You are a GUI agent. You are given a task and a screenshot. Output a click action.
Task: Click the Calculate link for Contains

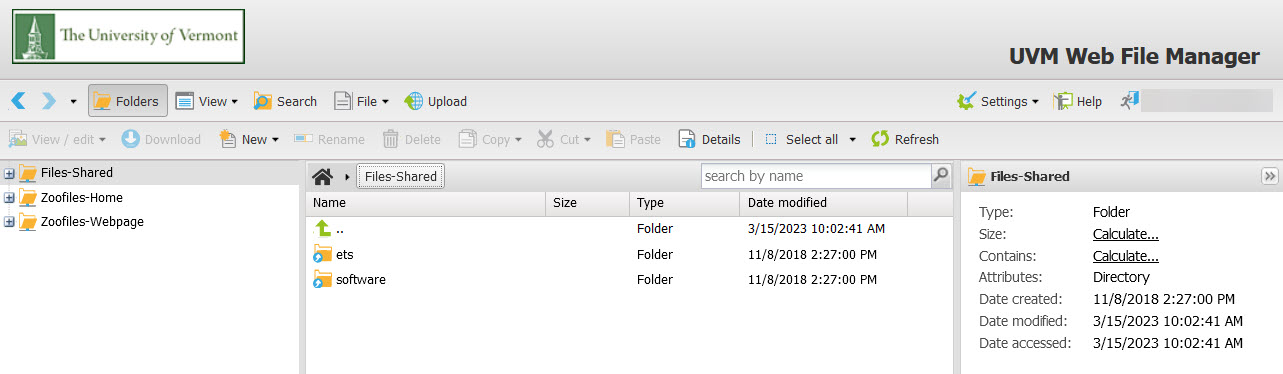[x=1125, y=256]
